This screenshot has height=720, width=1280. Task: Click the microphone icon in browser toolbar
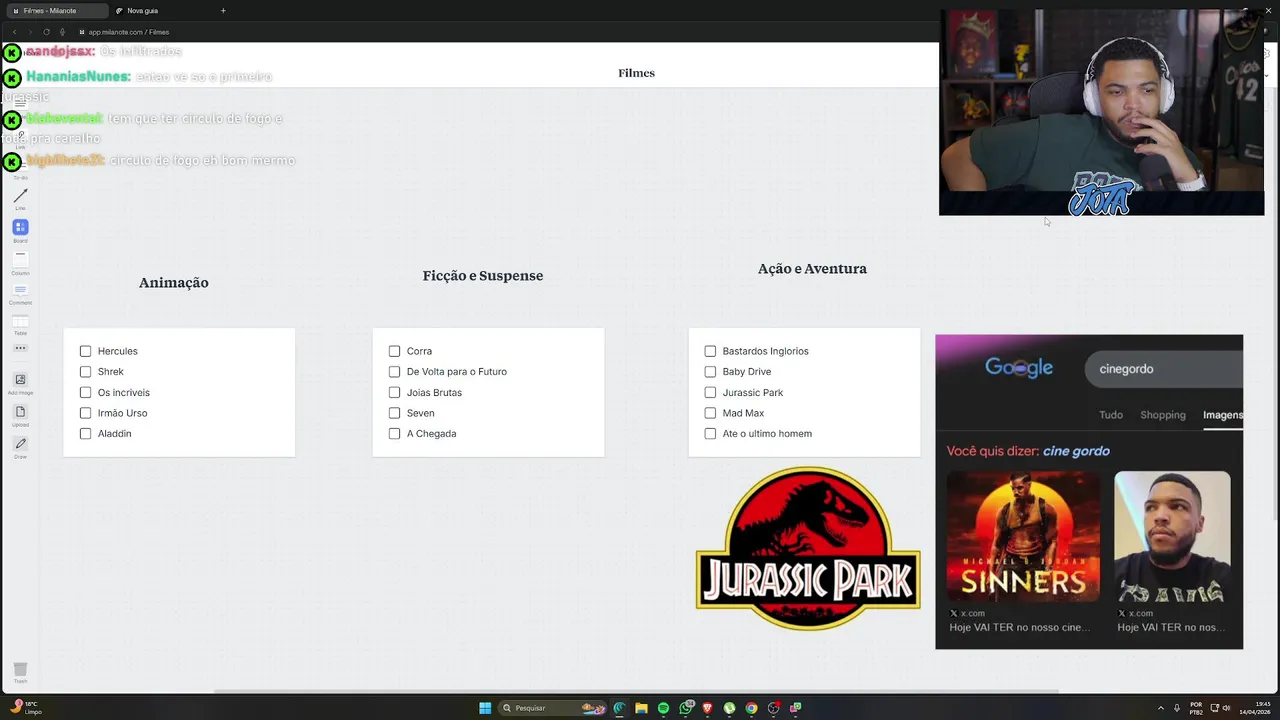[62, 32]
